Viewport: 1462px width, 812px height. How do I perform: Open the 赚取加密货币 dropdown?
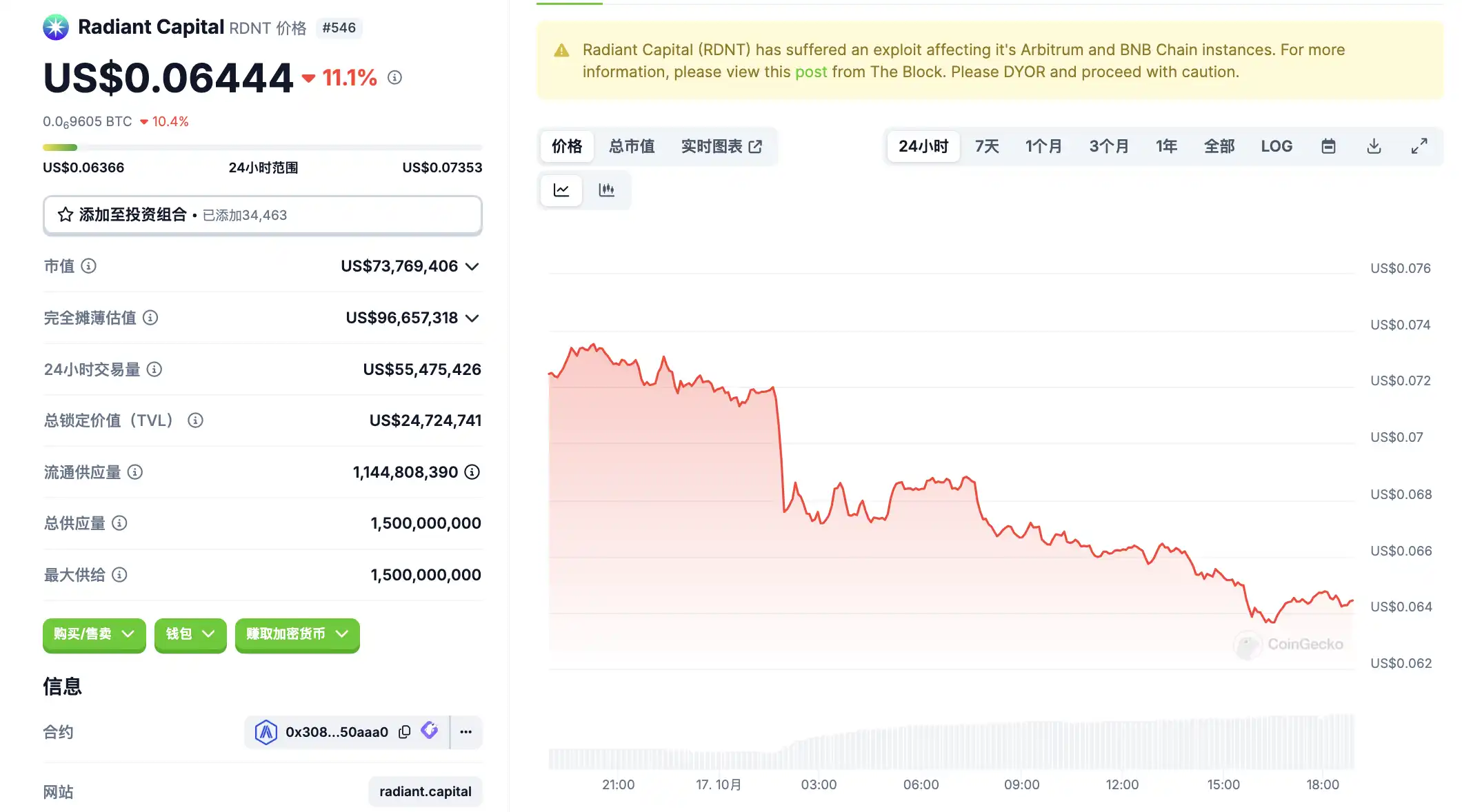[x=297, y=634]
